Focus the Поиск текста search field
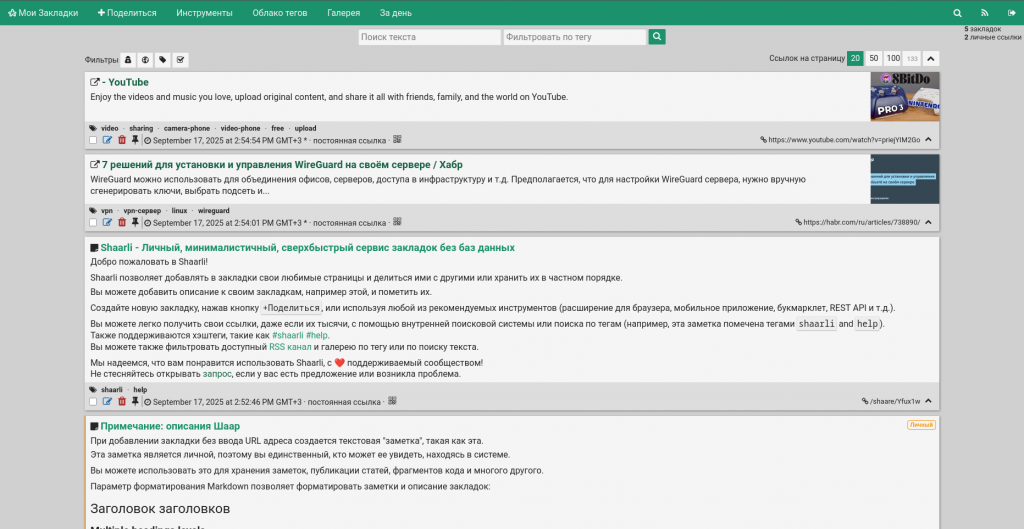This screenshot has height=529, width=1024. click(430, 37)
